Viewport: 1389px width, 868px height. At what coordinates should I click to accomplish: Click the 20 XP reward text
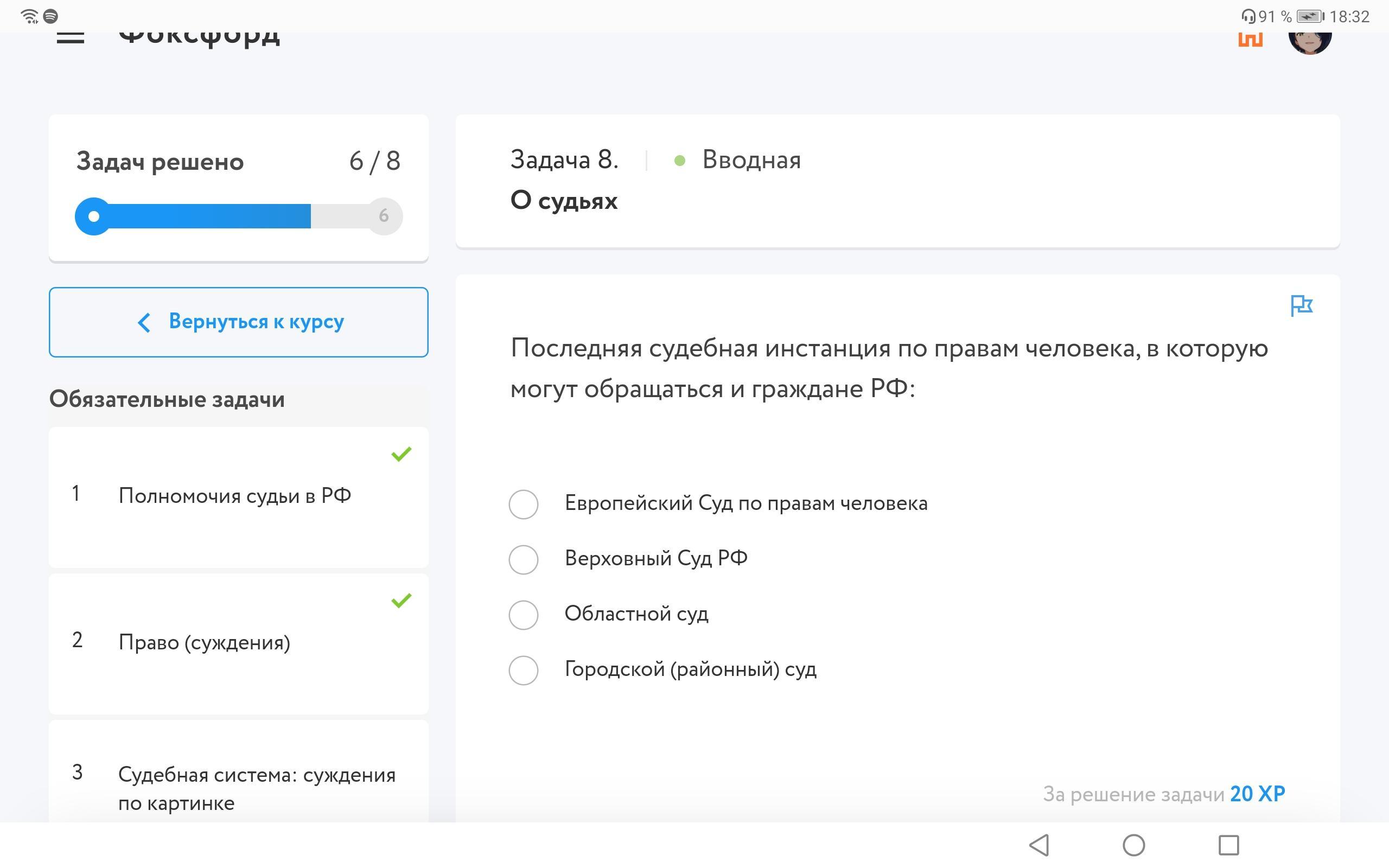point(1257,794)
